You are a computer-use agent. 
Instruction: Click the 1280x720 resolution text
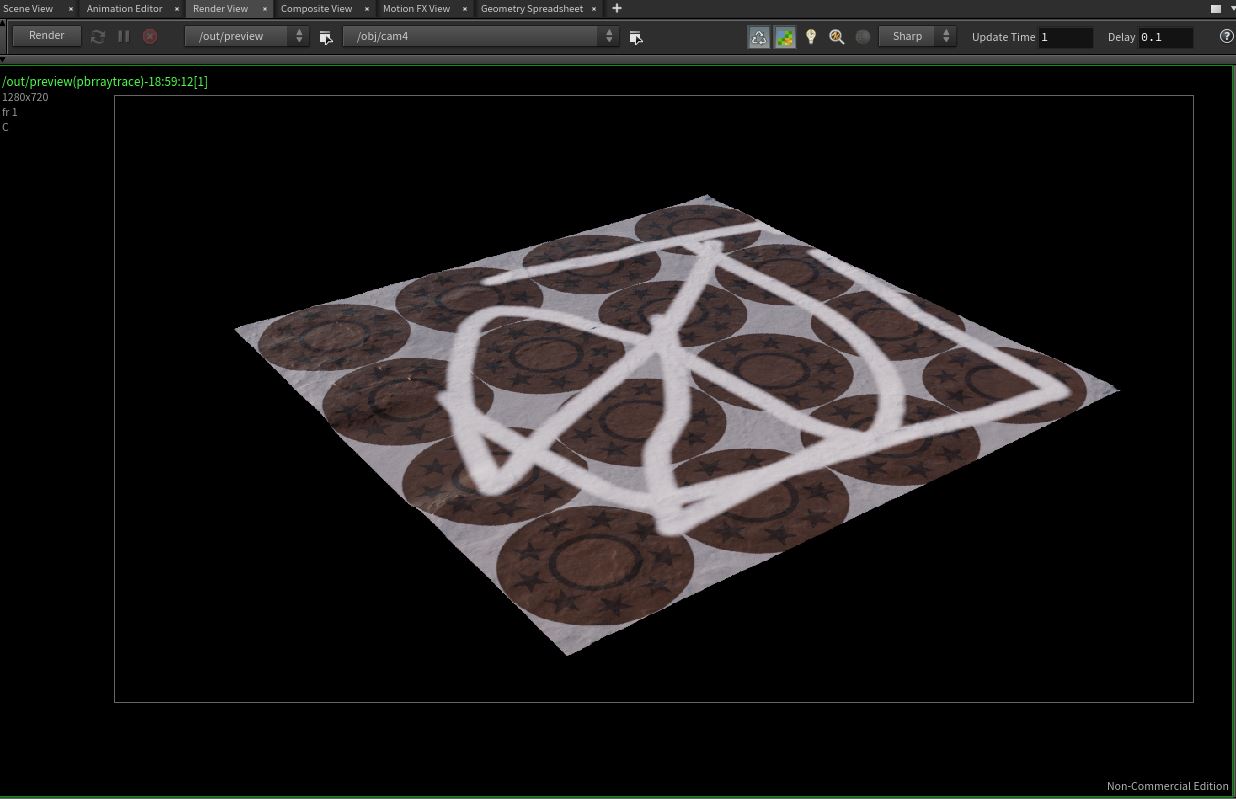(25, 97)
